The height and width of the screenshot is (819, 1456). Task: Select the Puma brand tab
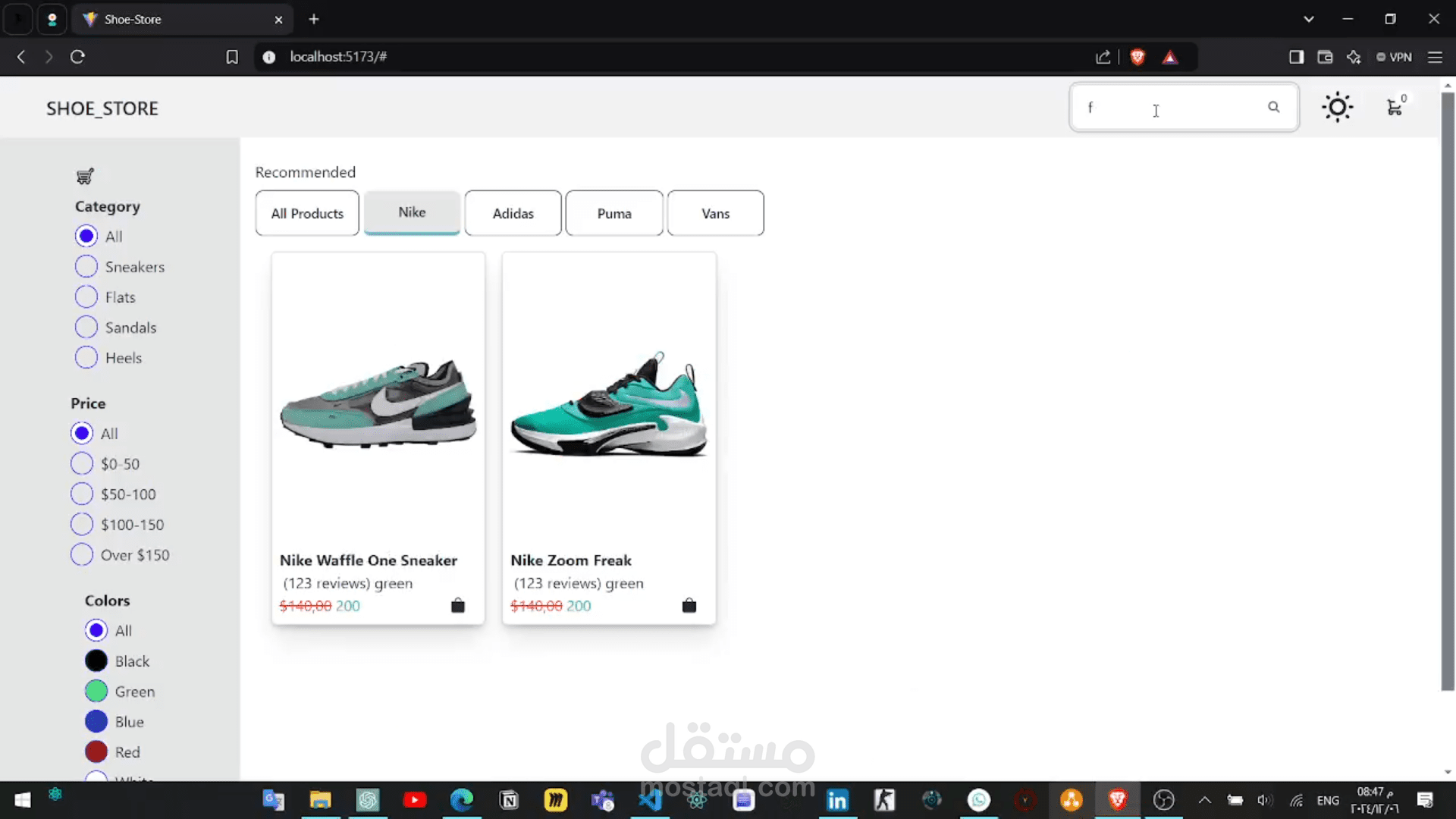pyautogui.click(x=613, y=213)
